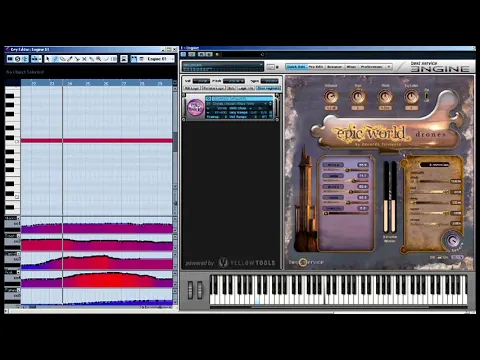Adjust the Volume knob
Viewport: 480px width, 360px height.
[331, 97]
